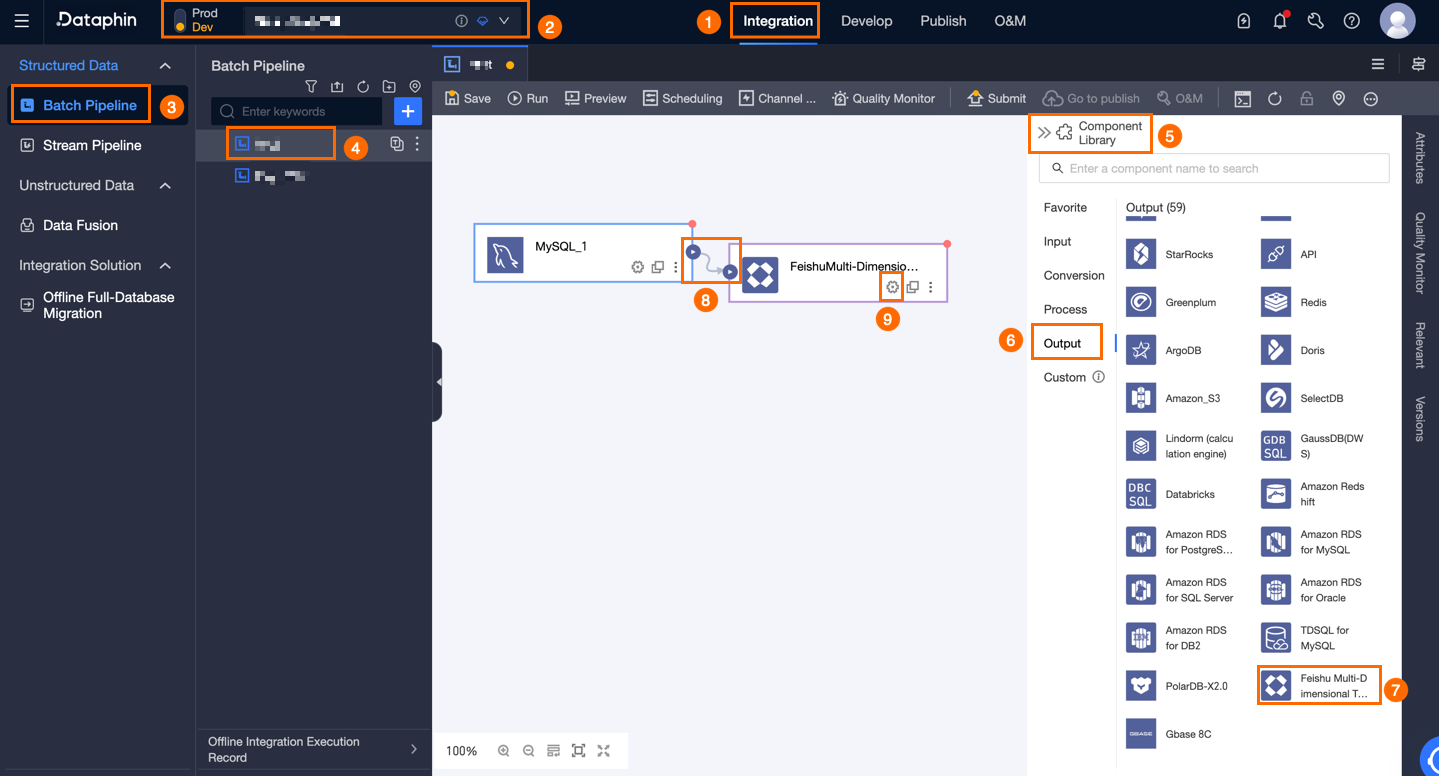Open Channel configuration in the toolbar
This screenshot has height=776, width=1439.
point(778,98)
